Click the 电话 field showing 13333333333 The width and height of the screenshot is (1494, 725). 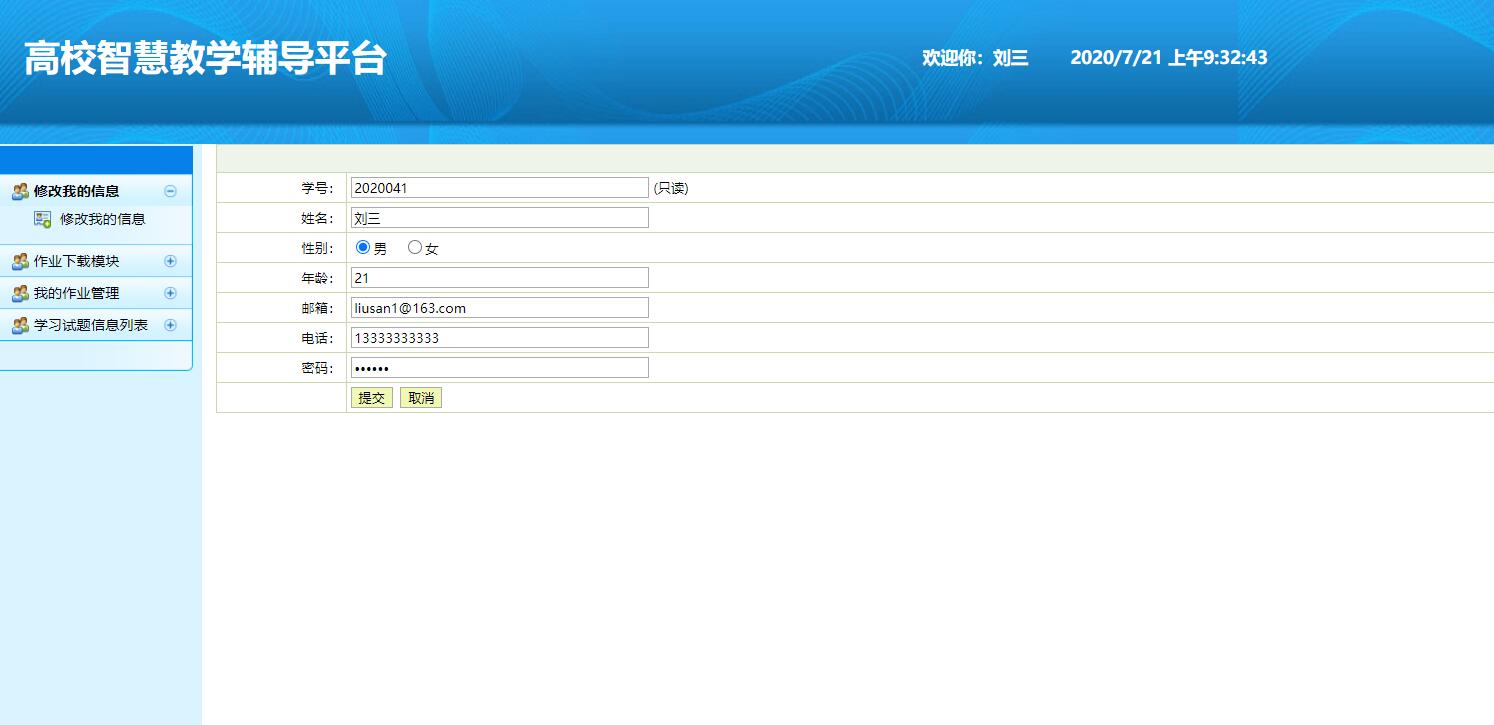500,338
